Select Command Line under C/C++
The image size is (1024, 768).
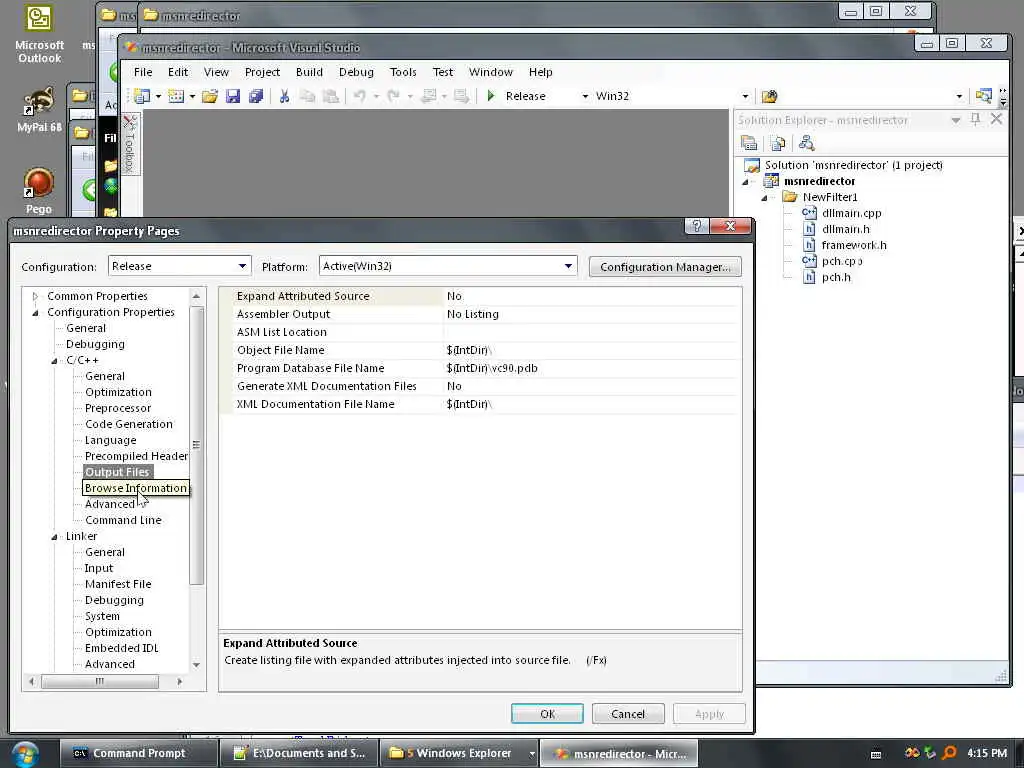(x=123, y=520)
